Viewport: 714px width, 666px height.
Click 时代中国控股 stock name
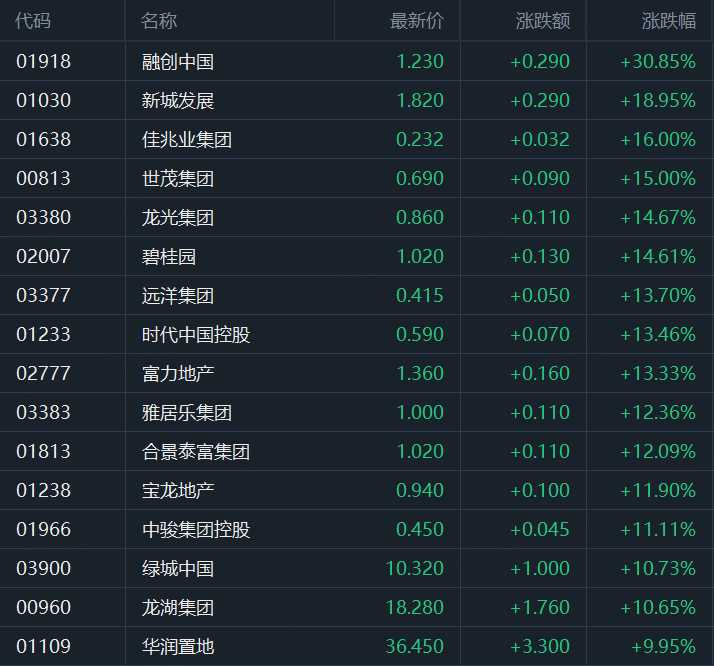pos(196,335)
